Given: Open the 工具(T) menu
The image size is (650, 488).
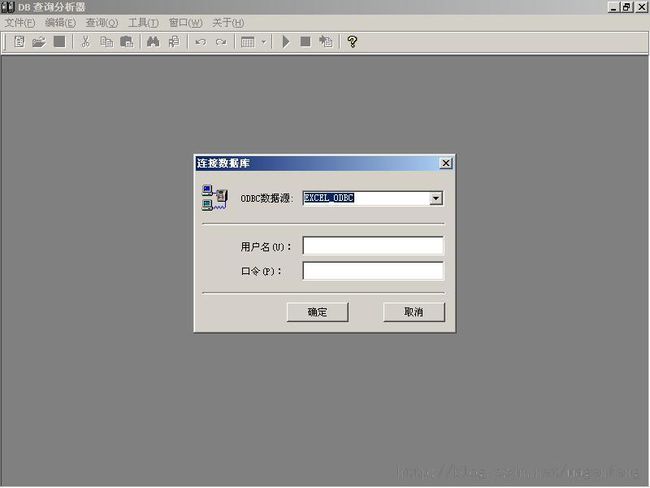Looking at the screenshot, I should pyautogui.click(x=143, y=23).
